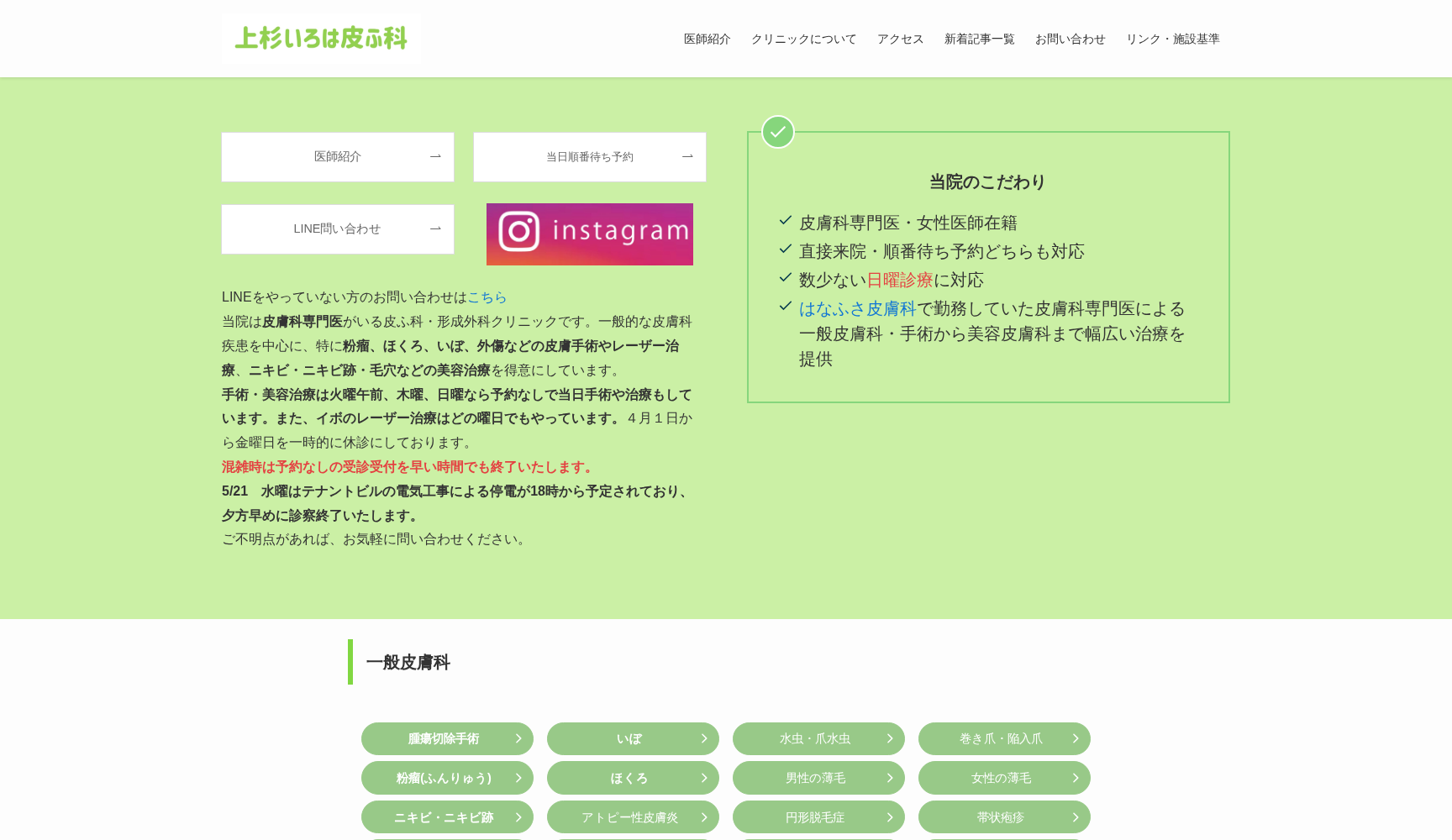
Task: Click the 腫瘍切除手術 button
Action: pyautogui.click(x=446, y=738)
